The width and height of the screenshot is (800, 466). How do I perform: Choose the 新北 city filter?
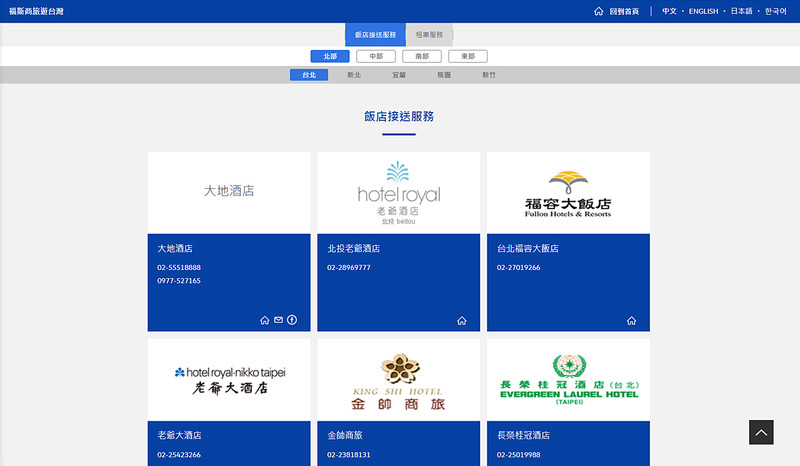pyautogui.click(x=354, y=75)
